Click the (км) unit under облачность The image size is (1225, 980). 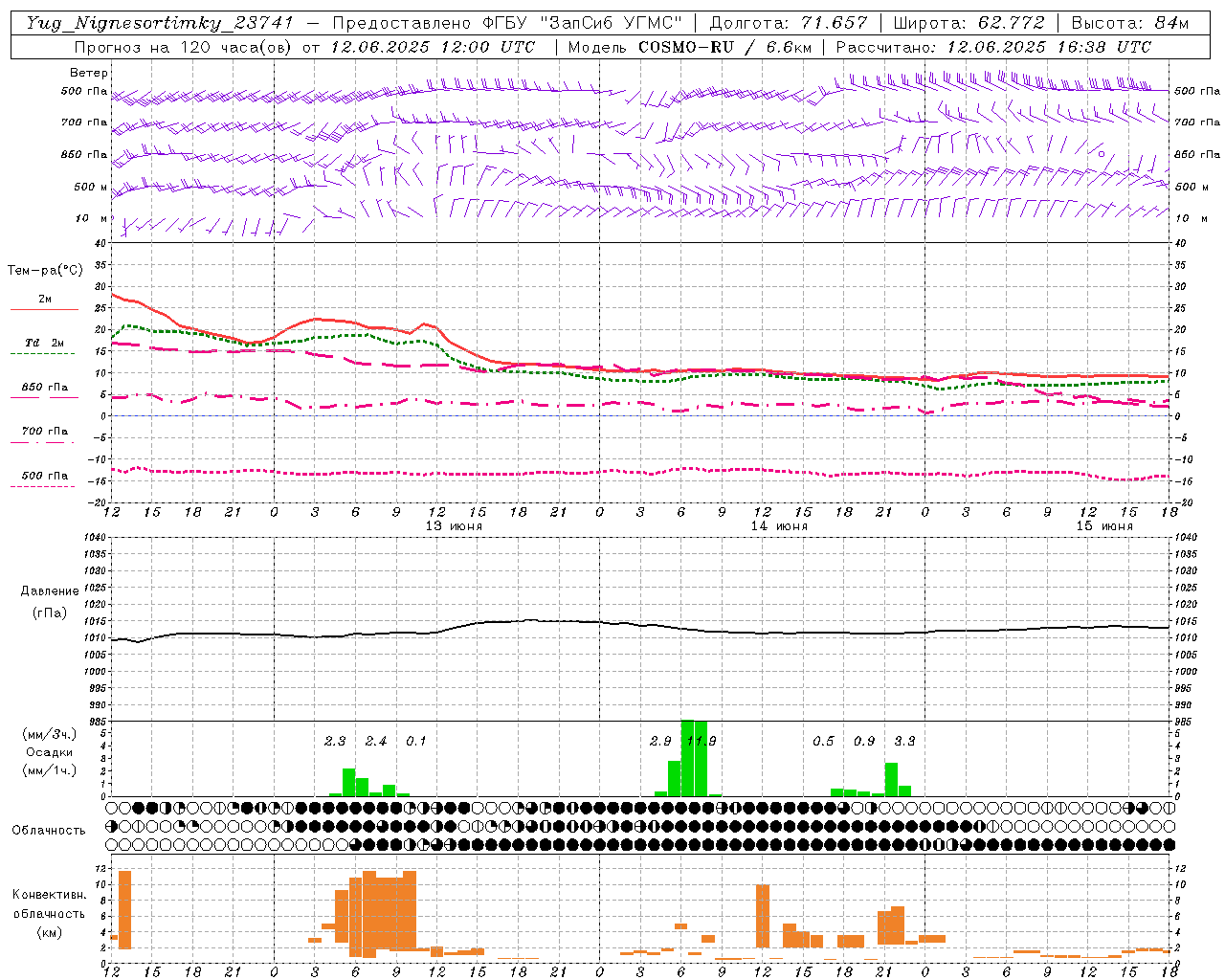(49, 932)
